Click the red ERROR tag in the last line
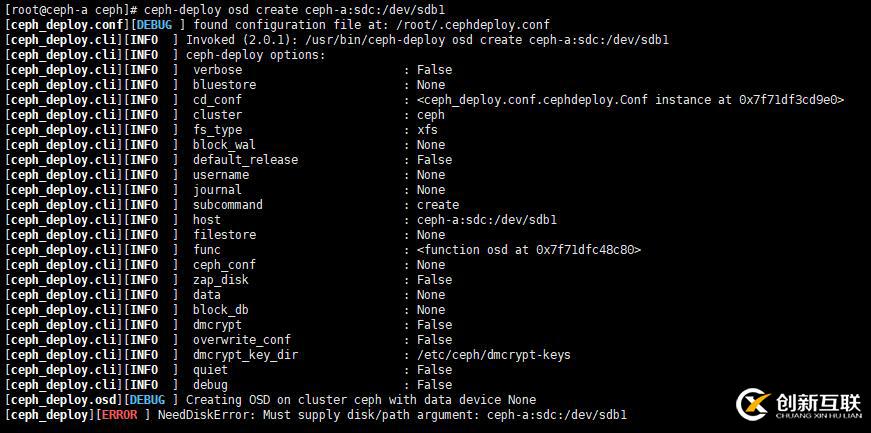 118,415
